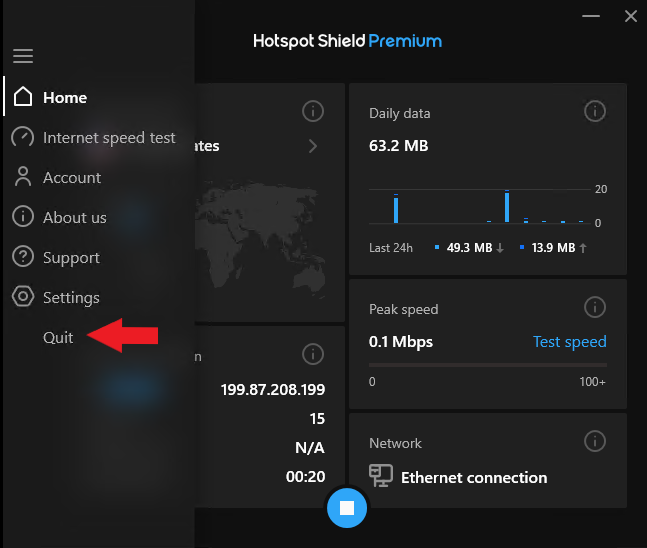Click the 49.3 MB download value
Image resolution: width=647 pixels, height=548 pixels.
pyautogui.click(x=470, y=248)
